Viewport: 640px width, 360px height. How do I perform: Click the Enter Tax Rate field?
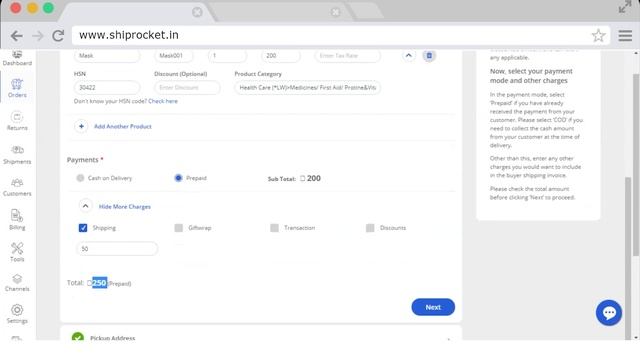pos(347,56)
